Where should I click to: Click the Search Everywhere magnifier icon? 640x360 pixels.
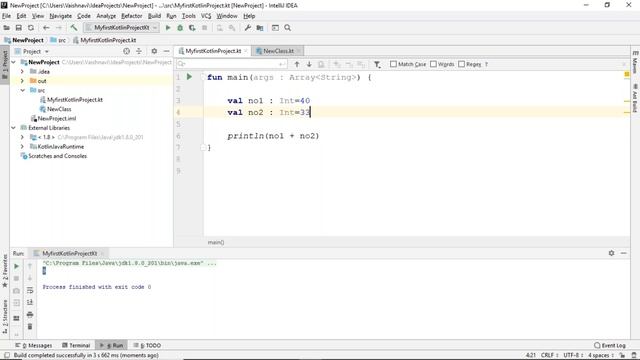[288, 28]
